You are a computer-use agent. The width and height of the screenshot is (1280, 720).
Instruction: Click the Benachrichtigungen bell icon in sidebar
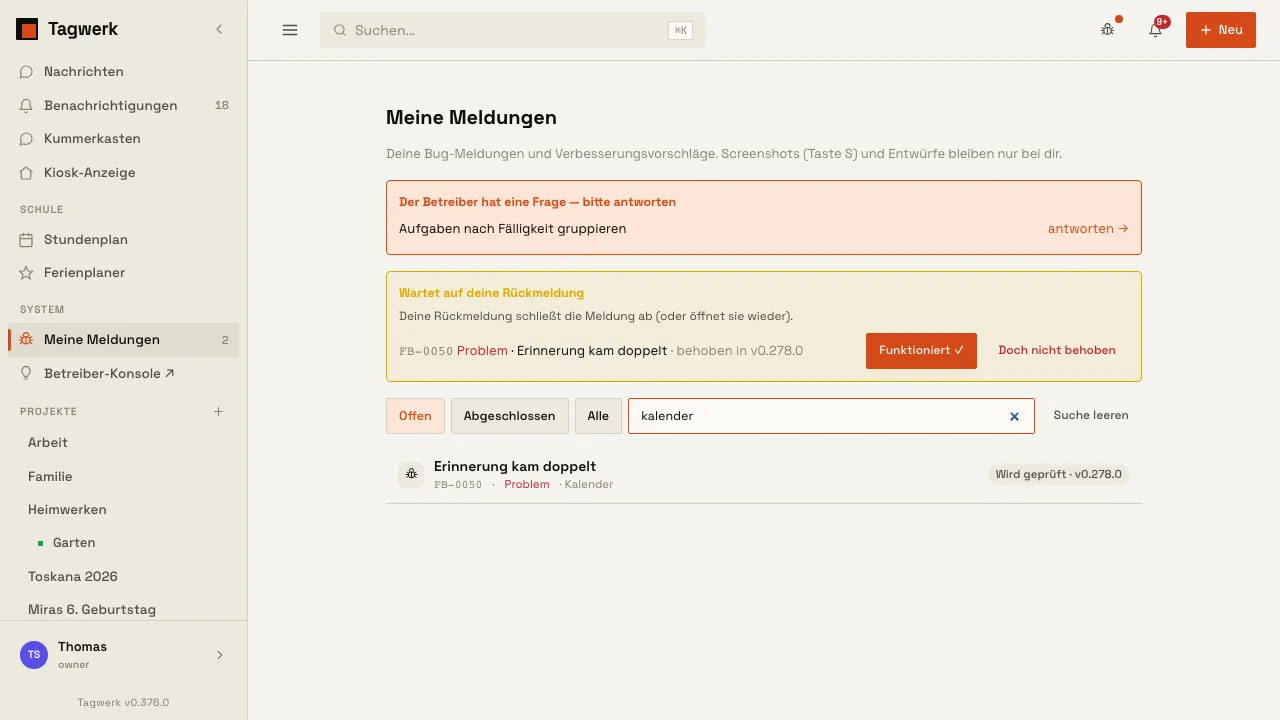[26, 105]
